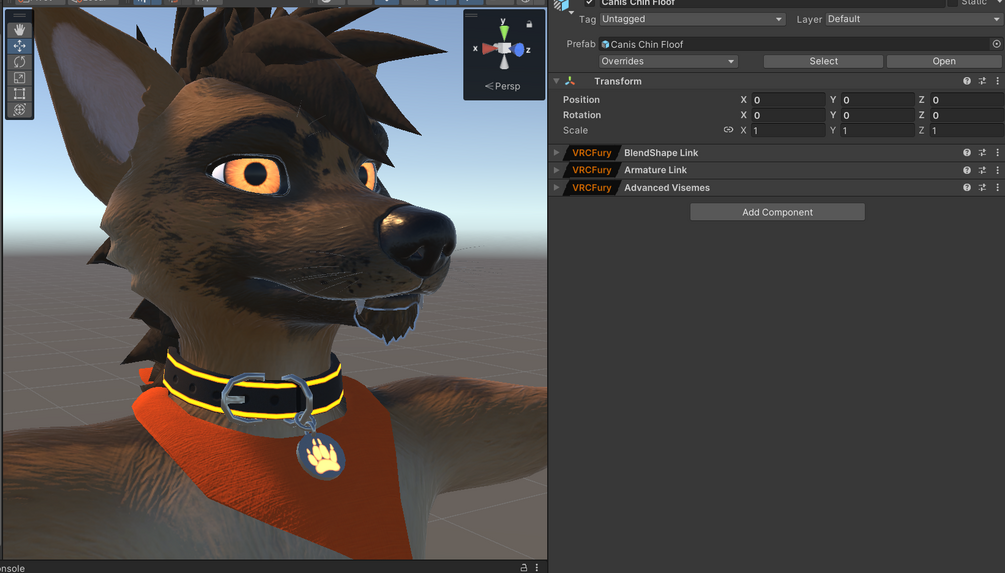Click the Scale X field
This screenshot has height=573, width=1005.
pyautogui.click(x=788, y=130)
